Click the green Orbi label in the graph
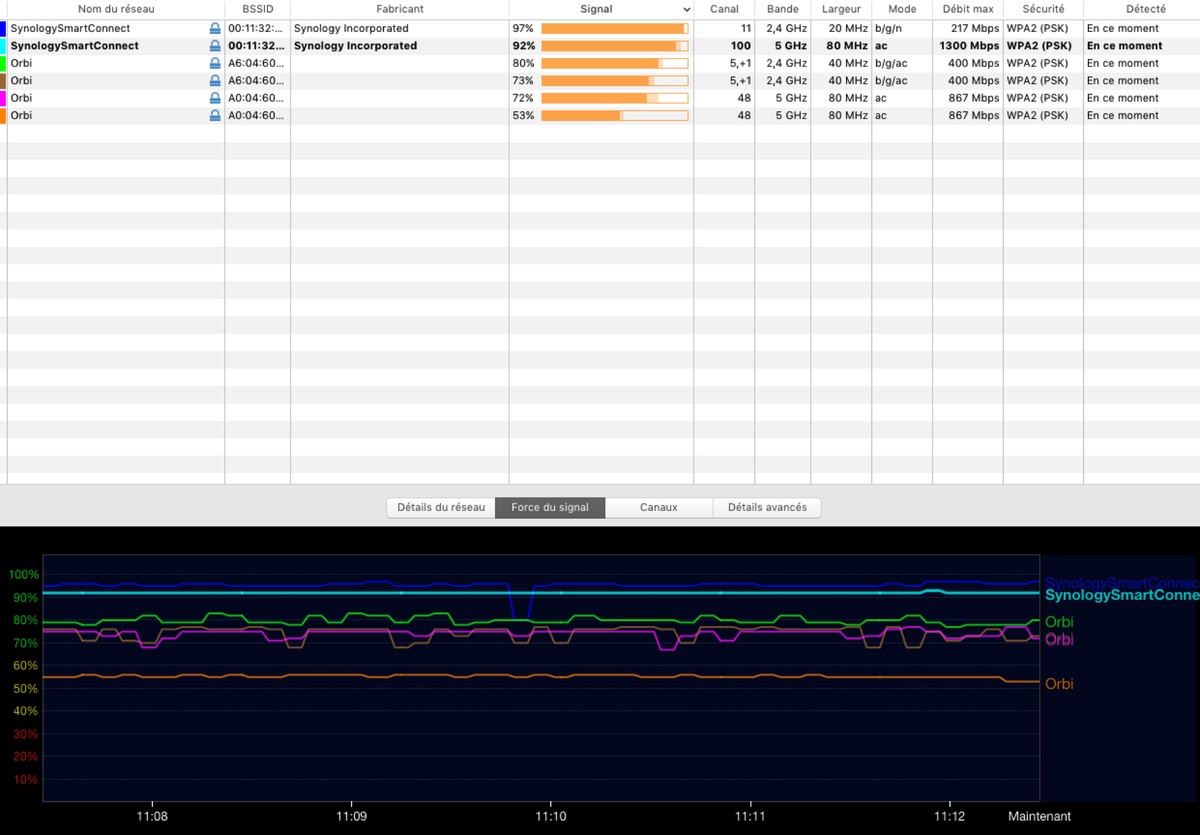 [1059, 622]
